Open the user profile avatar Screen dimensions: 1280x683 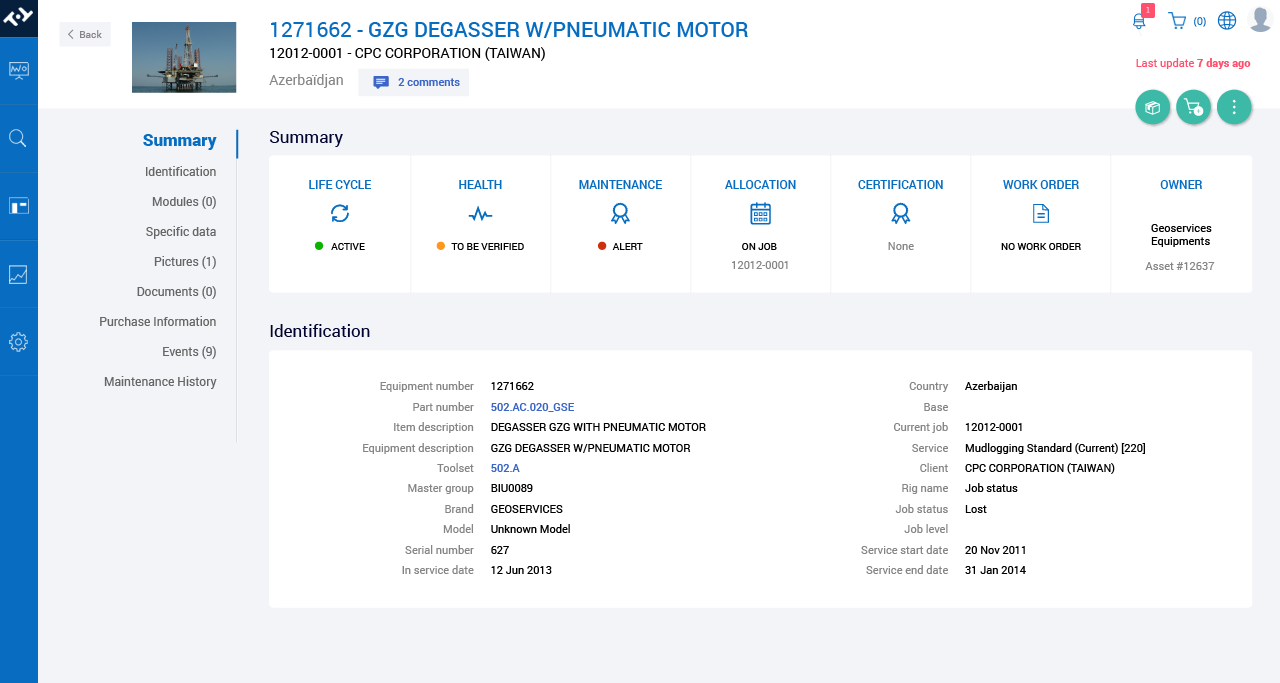(x=1261, y=19)
